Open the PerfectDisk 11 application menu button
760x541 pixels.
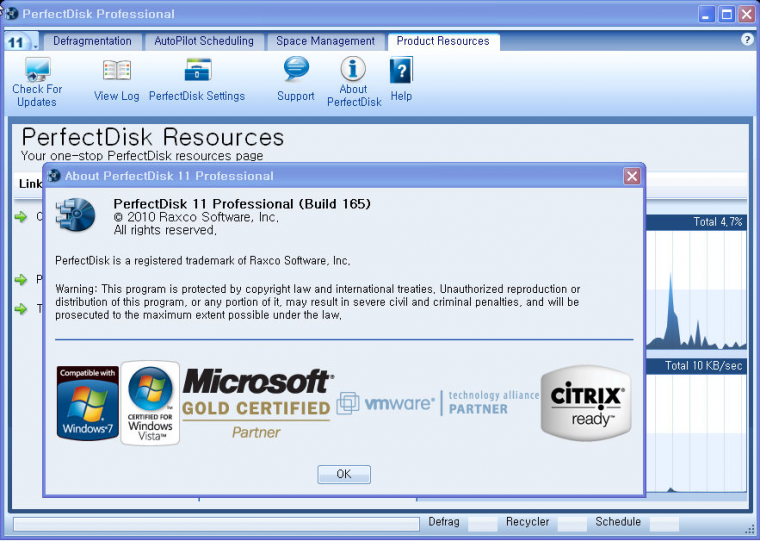(19, 42)
